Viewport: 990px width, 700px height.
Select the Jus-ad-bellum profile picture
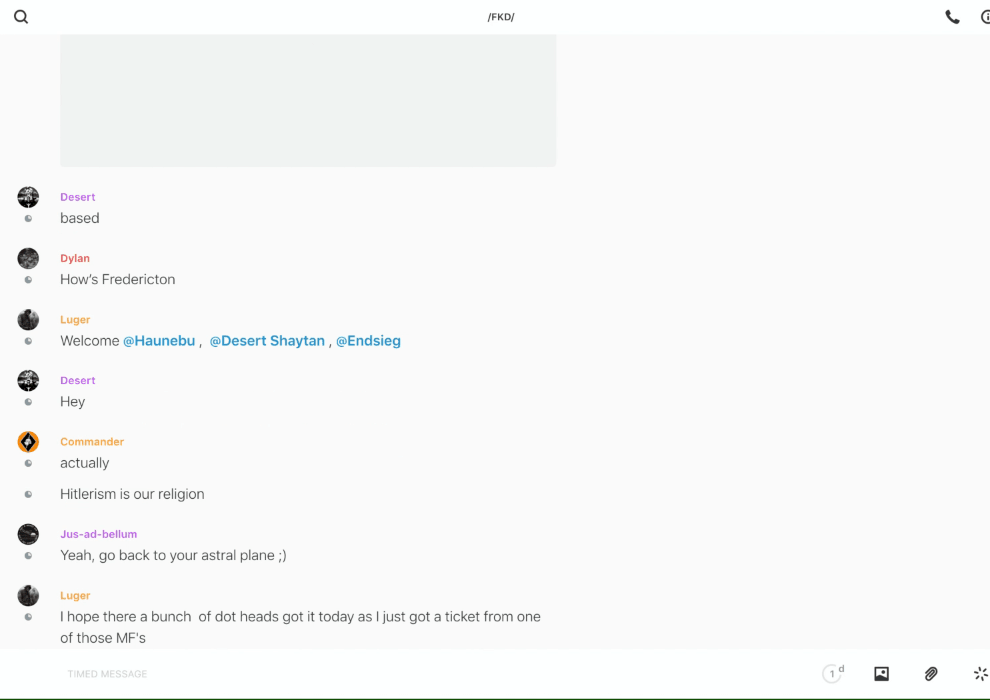pyautogui.click(x=28, y=534)
